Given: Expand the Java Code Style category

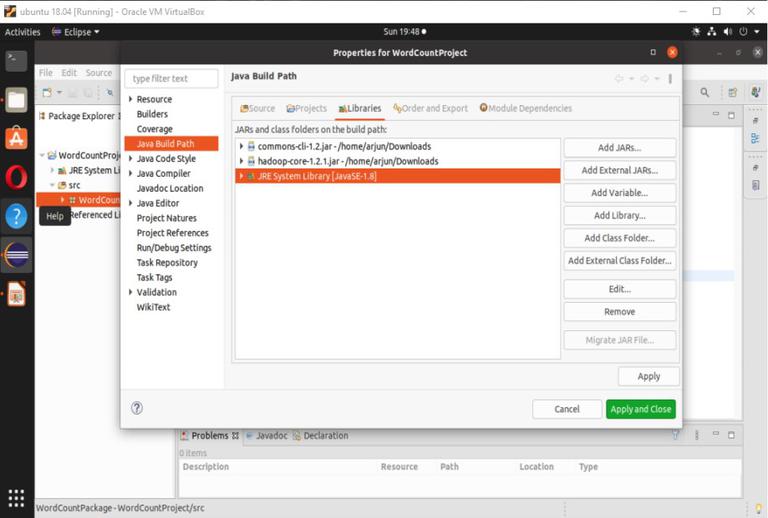Looking at the screenshot, I should click(130, 159).
